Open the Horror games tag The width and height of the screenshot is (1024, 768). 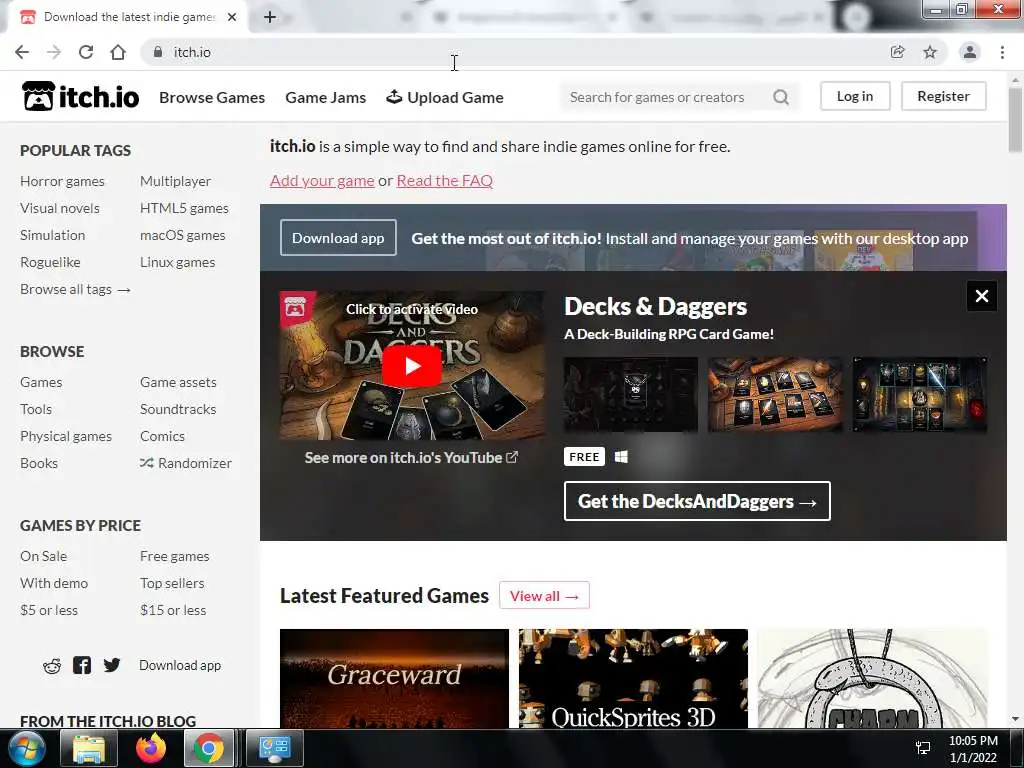point(62,182)
